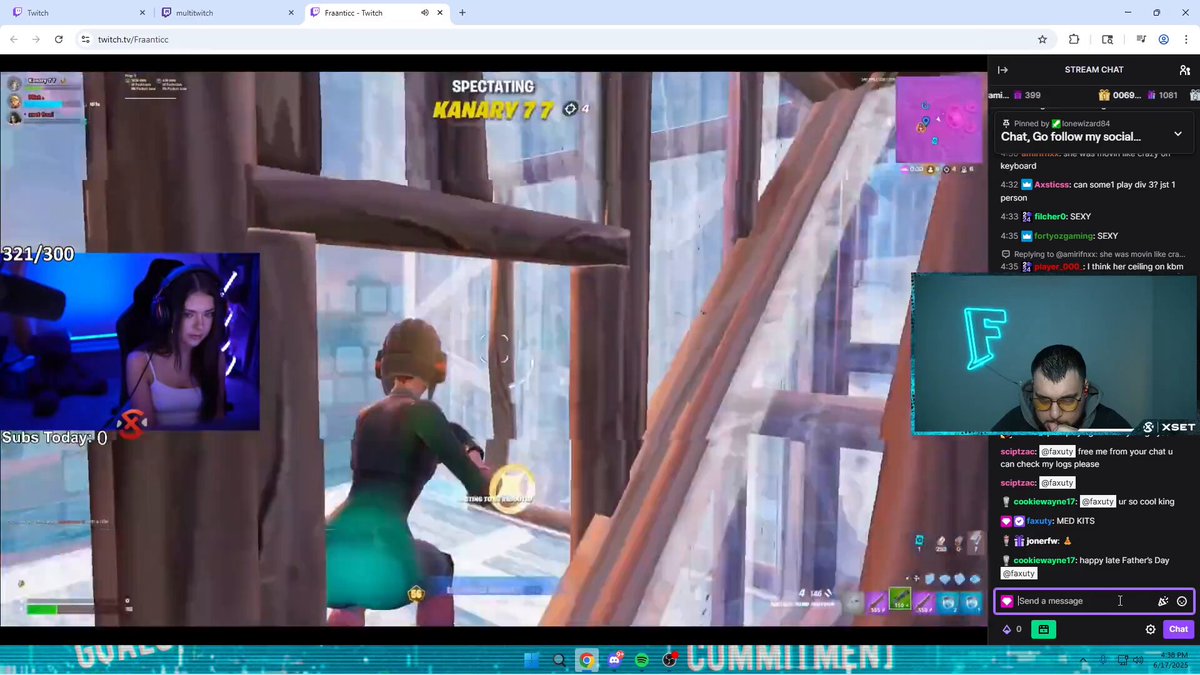Screen dimensions: 1200x675
Task: Open the emote picker in chat input
Action: [x=1182, y=601]
